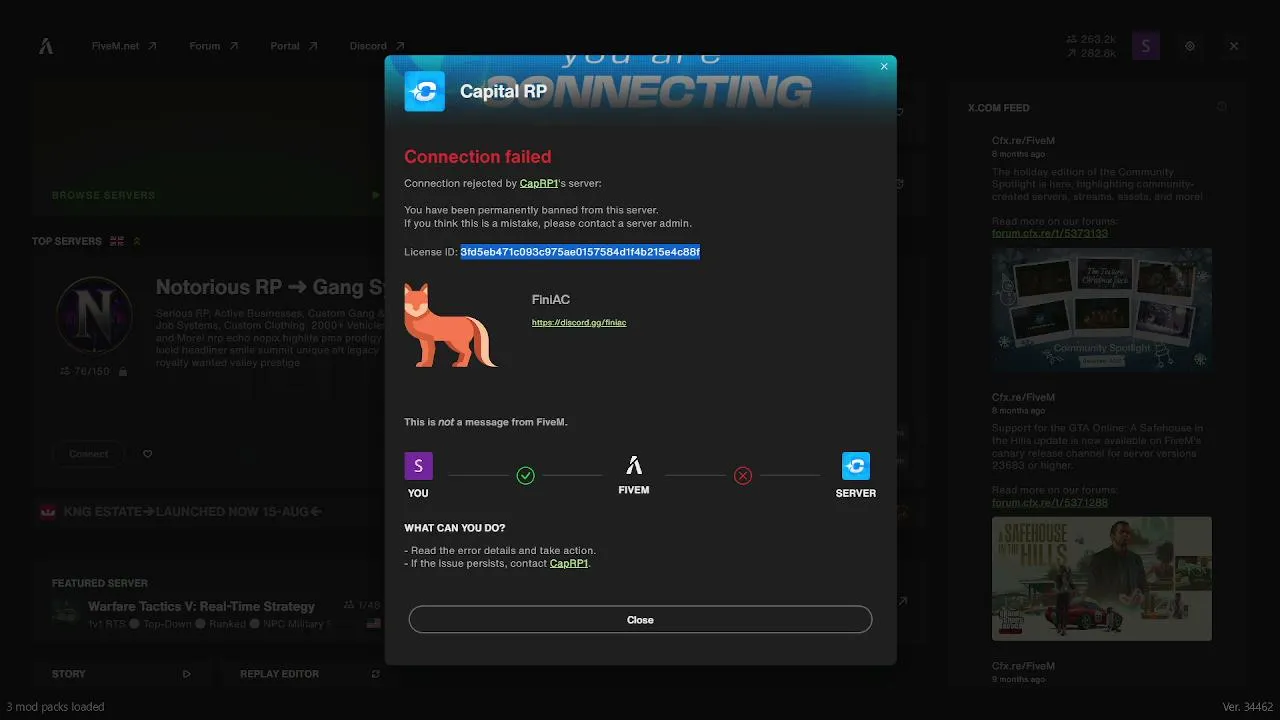Click the UK flag icon beside TOP SERVERS
Screen dimensions: 1280x720
(x=117, y=241)
